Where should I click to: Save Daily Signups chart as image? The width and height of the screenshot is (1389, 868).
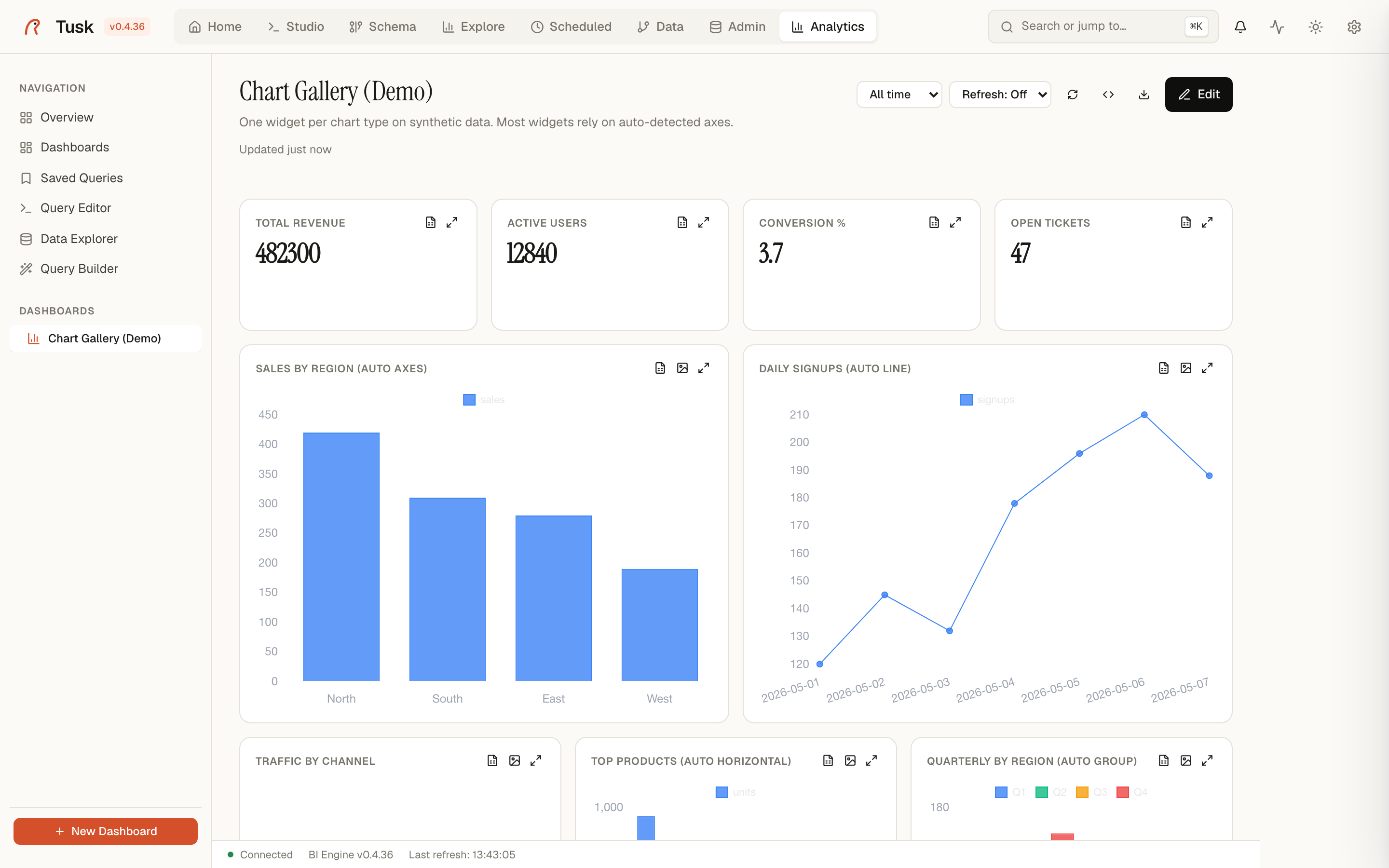[x=1186, y=368]
